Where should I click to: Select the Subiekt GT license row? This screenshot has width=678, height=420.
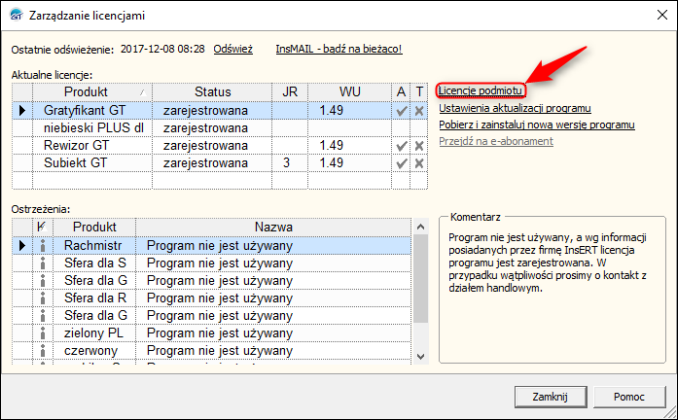(220, 163)
